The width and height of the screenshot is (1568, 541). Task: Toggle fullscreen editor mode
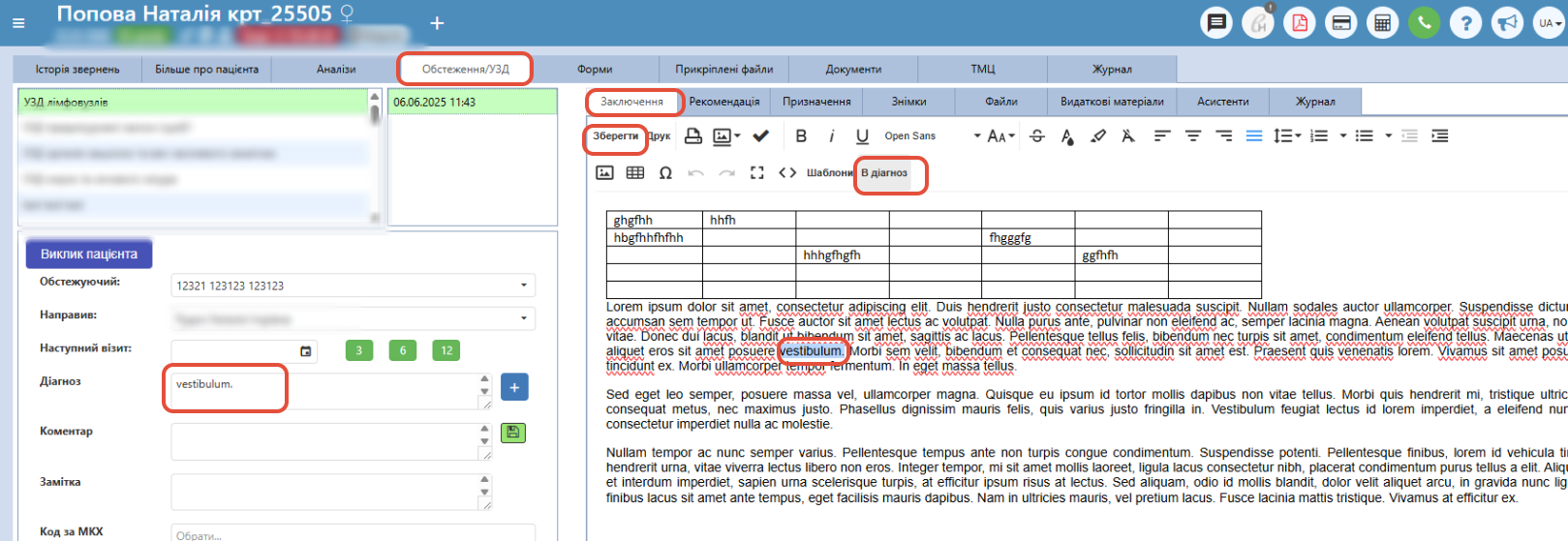point(757,172)
